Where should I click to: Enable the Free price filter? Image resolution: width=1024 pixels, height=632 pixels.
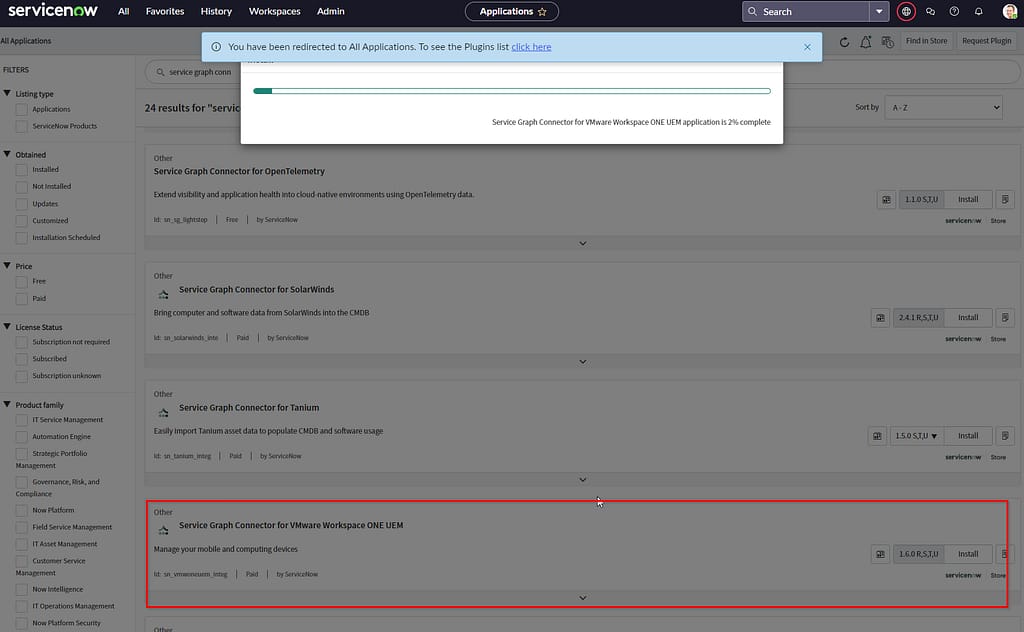pyautogui.click(x=22, y=281)
